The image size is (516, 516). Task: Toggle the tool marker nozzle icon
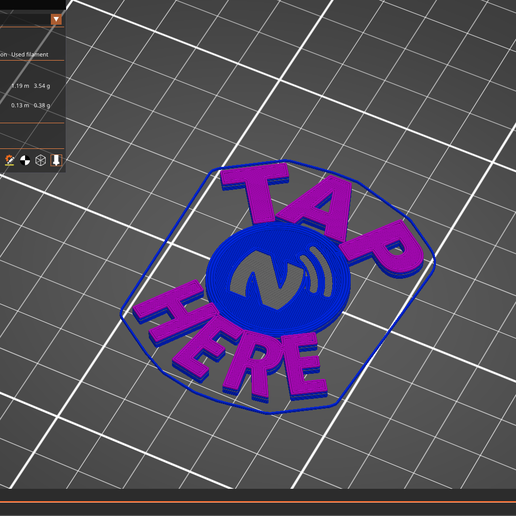56,160
